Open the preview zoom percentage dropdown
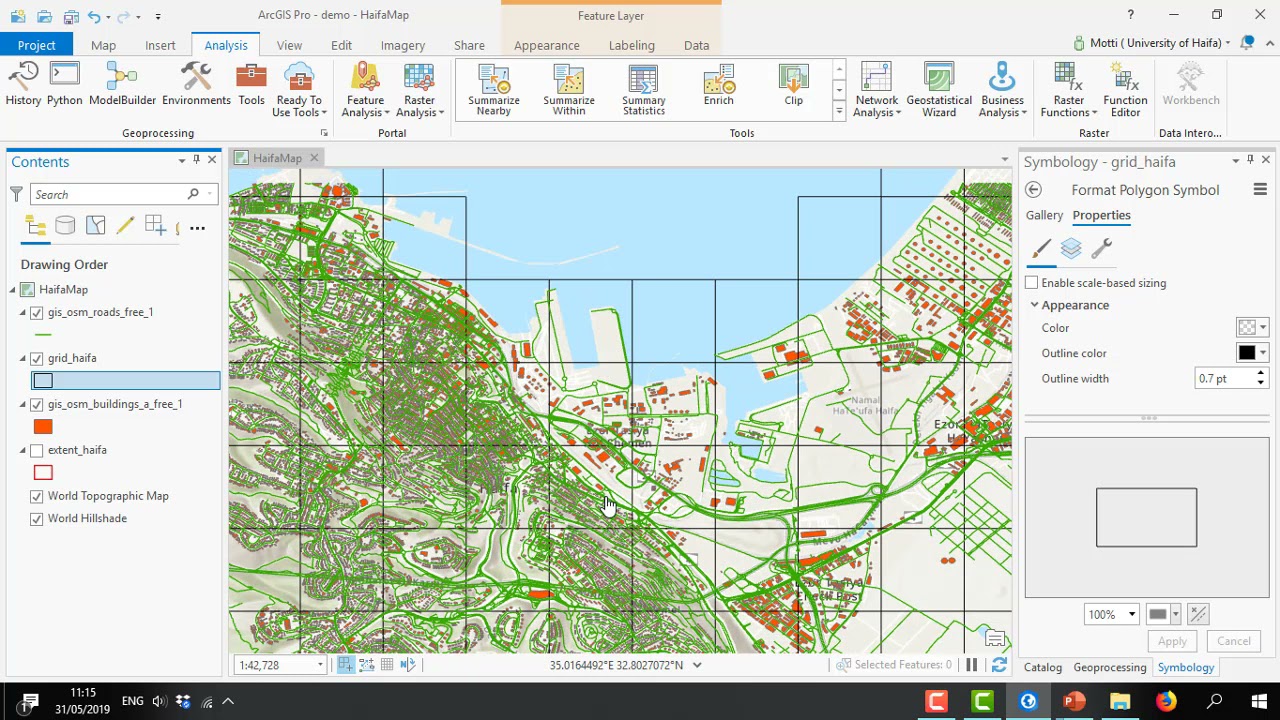 pyautogui.click(x=1131, y=615)
